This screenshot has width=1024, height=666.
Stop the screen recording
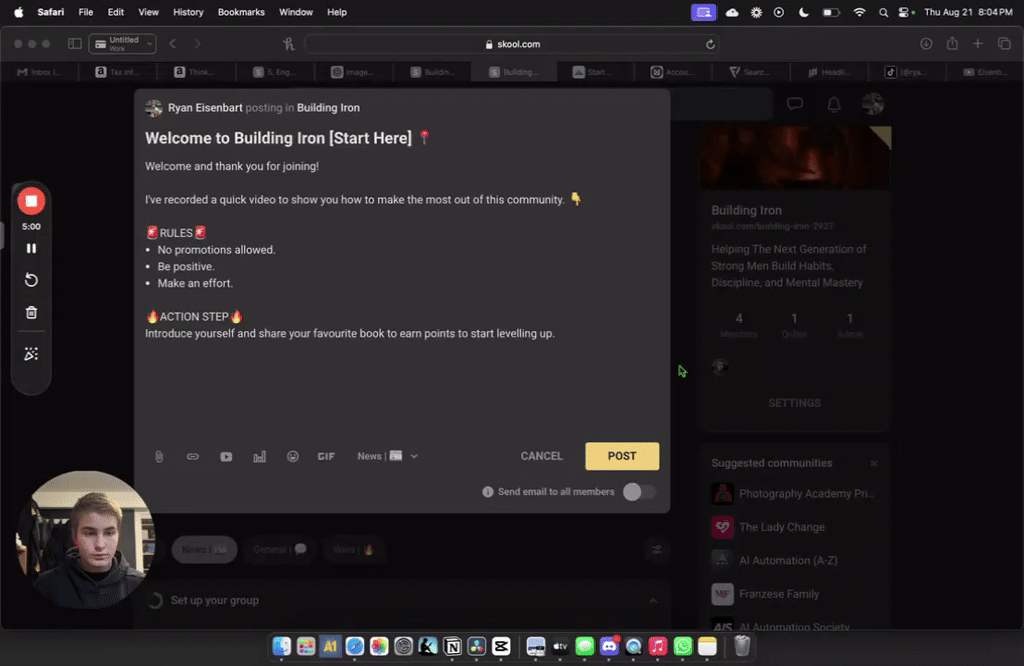[x=31, y=201]
